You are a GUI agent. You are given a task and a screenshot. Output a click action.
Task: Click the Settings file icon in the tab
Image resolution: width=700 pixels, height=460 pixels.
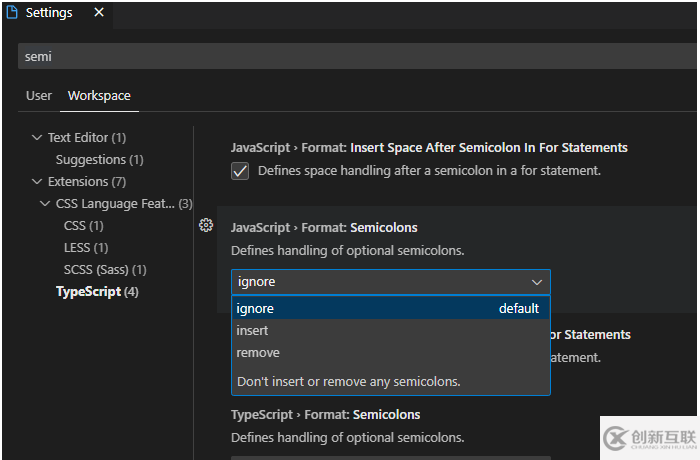12,13
